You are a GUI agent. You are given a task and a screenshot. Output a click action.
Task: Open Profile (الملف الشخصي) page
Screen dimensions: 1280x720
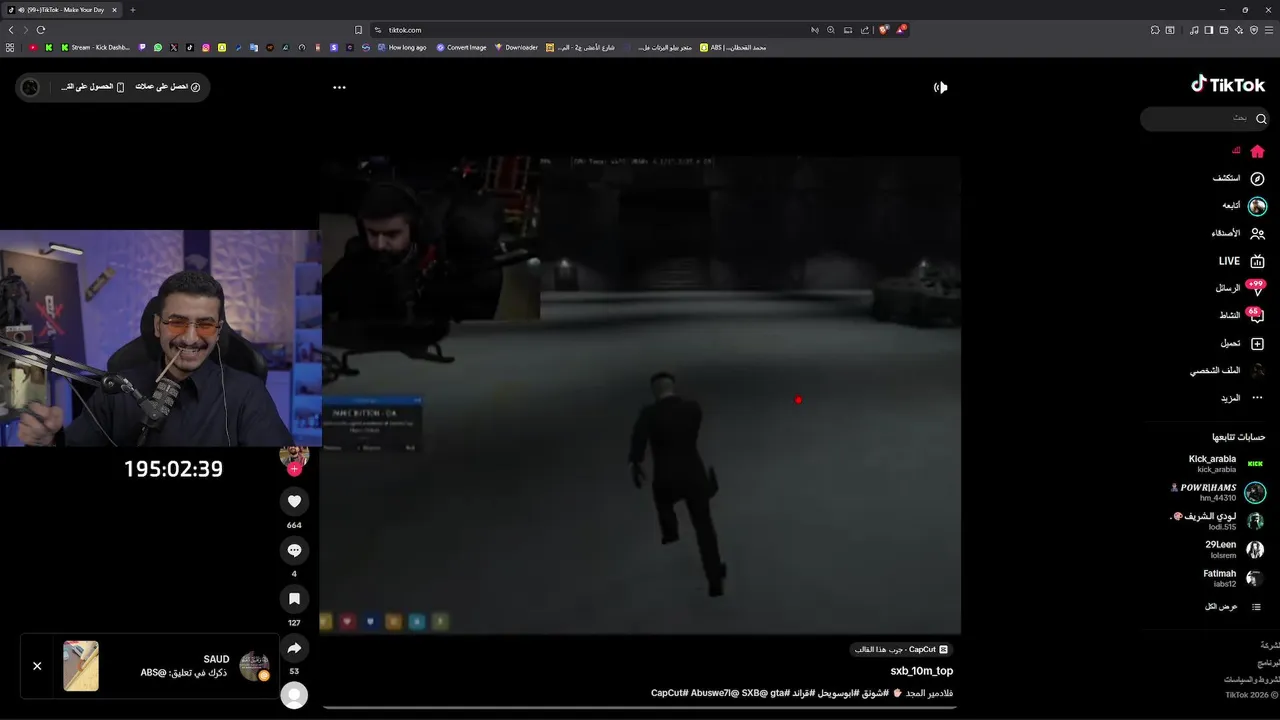click(x=1227, y=370)
